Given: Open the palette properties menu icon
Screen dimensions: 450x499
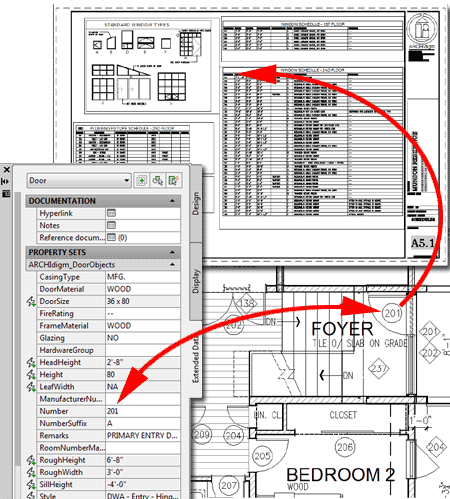Looking at the screenshot, I should tap(6, 193).
